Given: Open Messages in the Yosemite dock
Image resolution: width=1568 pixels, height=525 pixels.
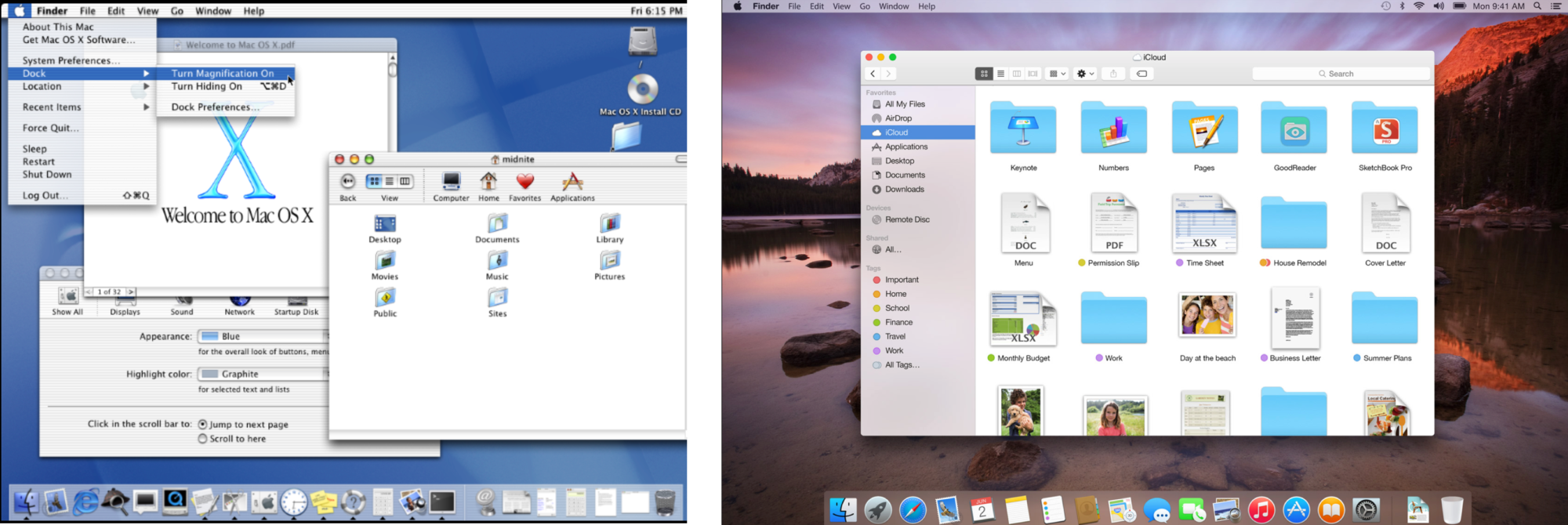Looking at the screenshot, I should coord(1156,510).
